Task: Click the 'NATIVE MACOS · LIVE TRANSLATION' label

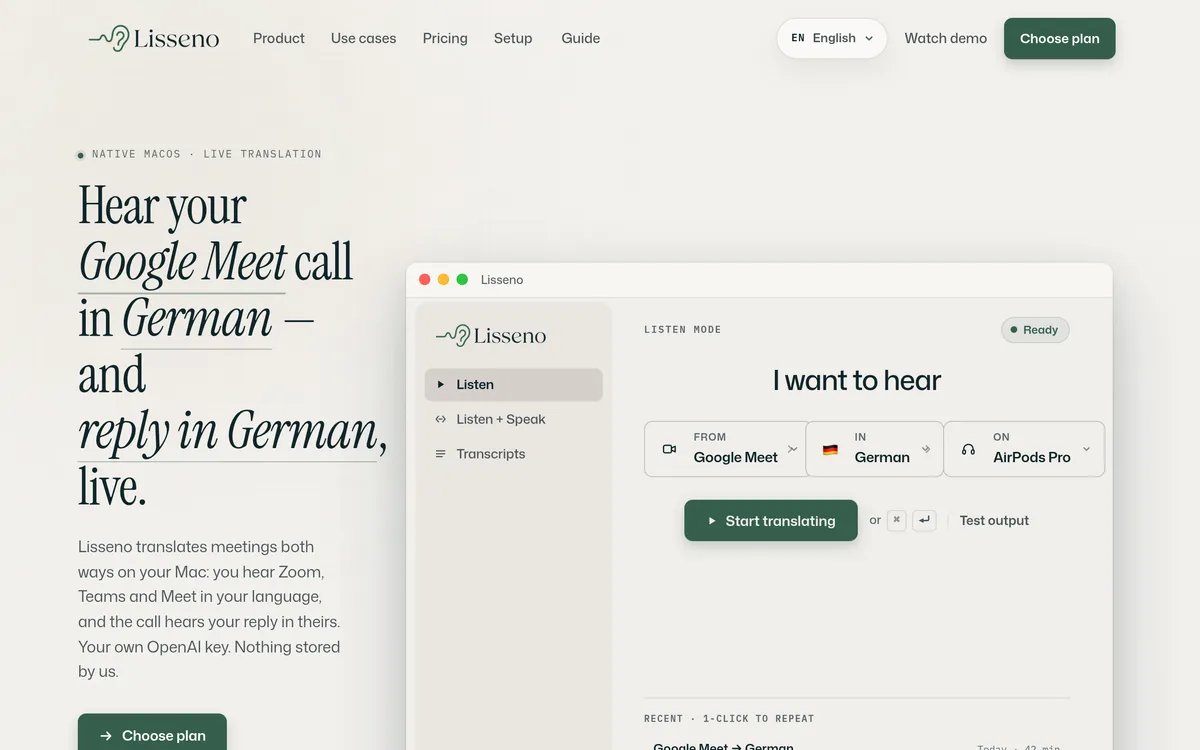Action: [x=207, y=154]
